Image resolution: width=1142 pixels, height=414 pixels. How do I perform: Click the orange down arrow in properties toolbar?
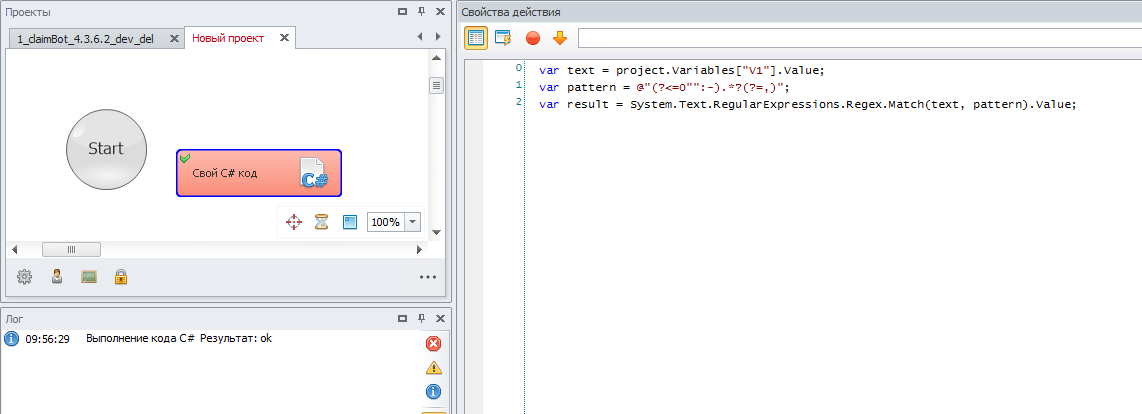(x=560, y=38)
